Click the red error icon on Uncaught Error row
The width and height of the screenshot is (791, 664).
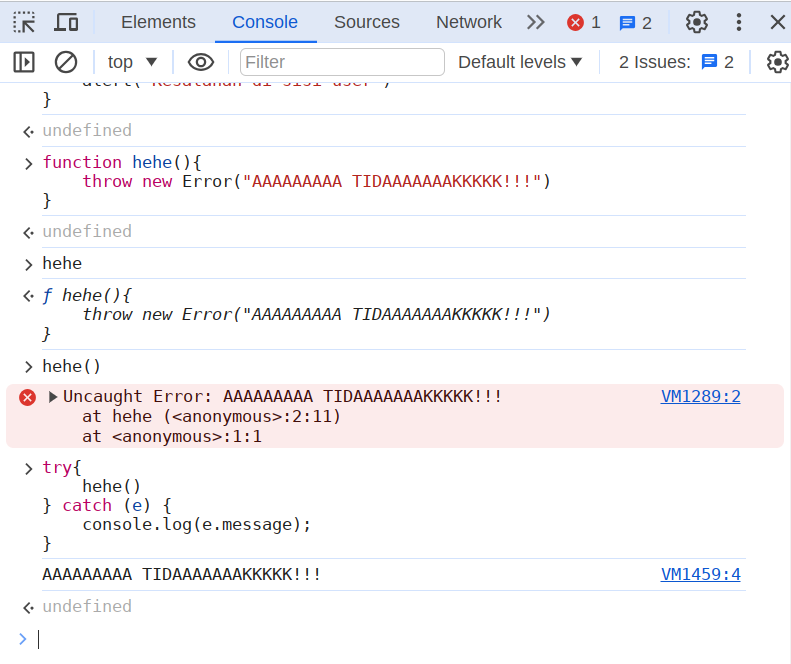point(27,398)
